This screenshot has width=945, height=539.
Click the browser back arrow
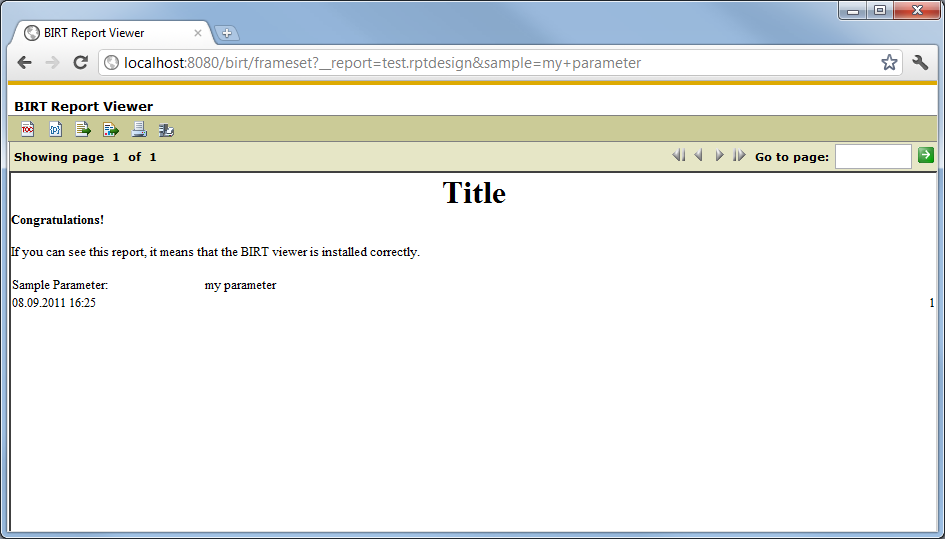(x=24, y=63)
